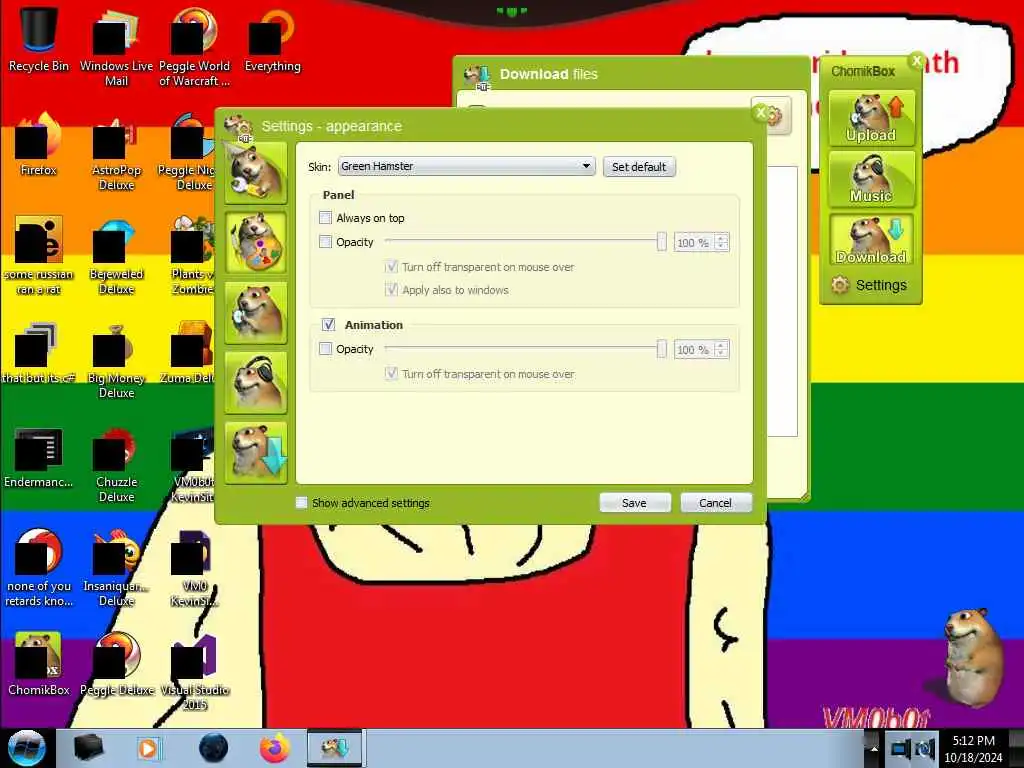Click the dark globe taskbar icon
Screen dimensions: 1024x768
tap(213, 748)
